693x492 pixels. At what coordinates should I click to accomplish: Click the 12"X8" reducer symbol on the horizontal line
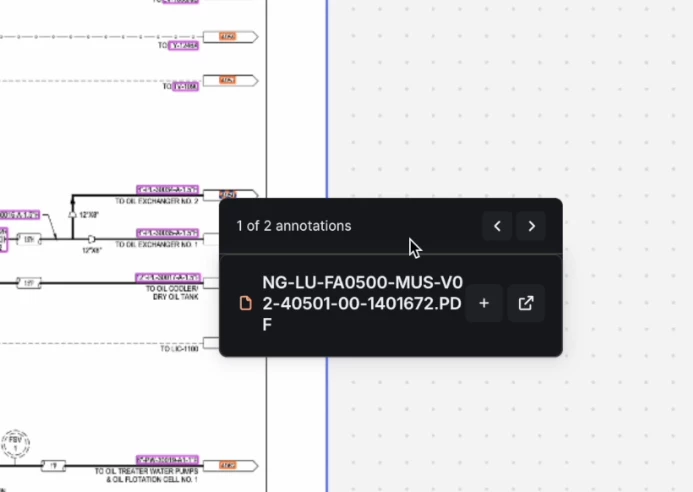click(x=91, y=239)
